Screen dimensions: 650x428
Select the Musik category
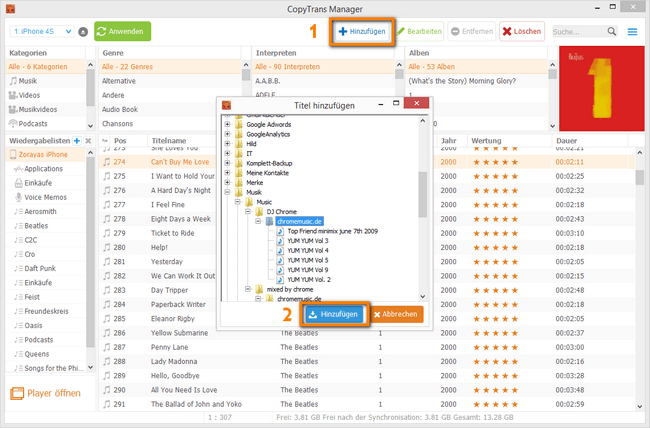click(x=46, y=81)
